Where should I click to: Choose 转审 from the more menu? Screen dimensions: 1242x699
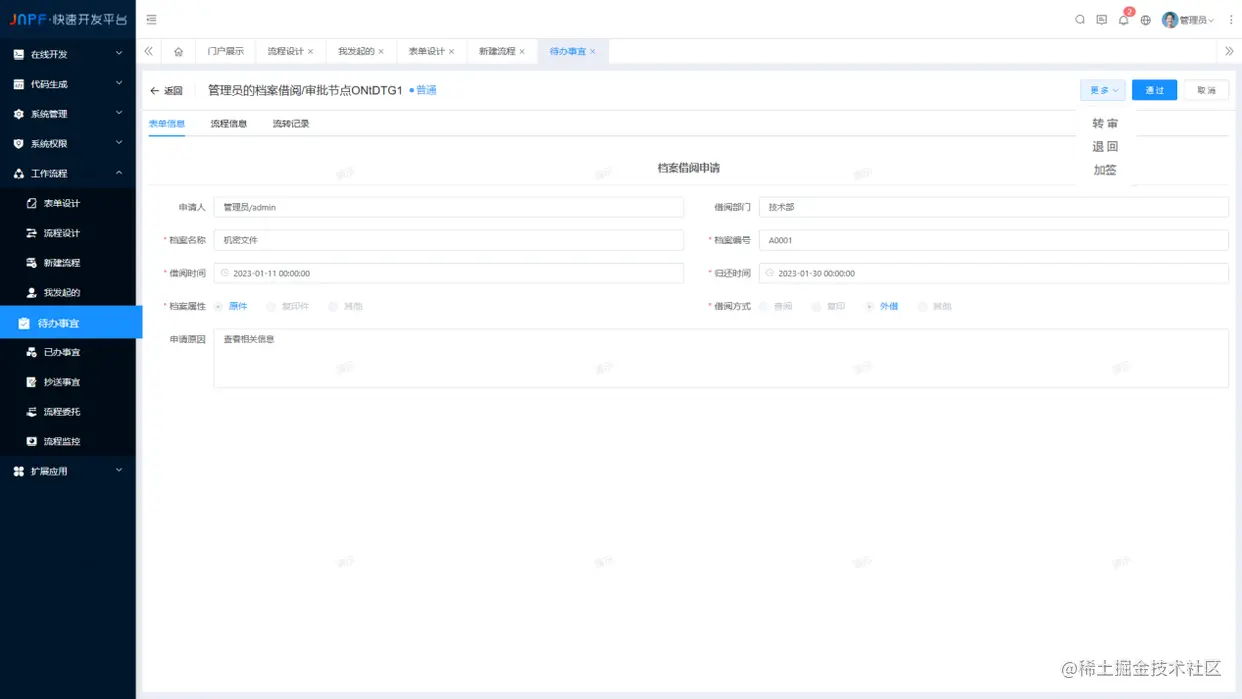point(1105,123)
